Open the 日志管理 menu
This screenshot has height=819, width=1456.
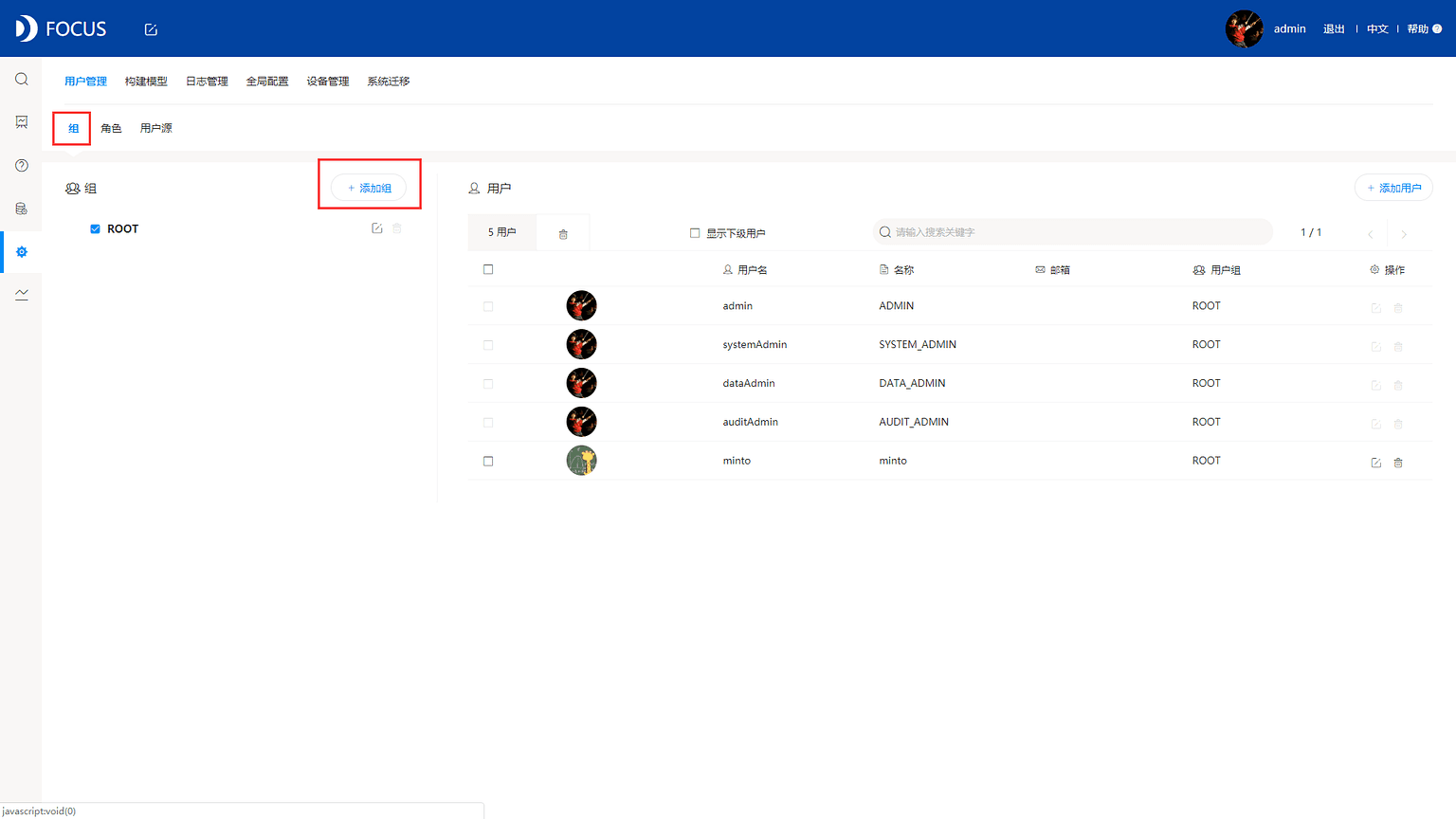point(207,82)
